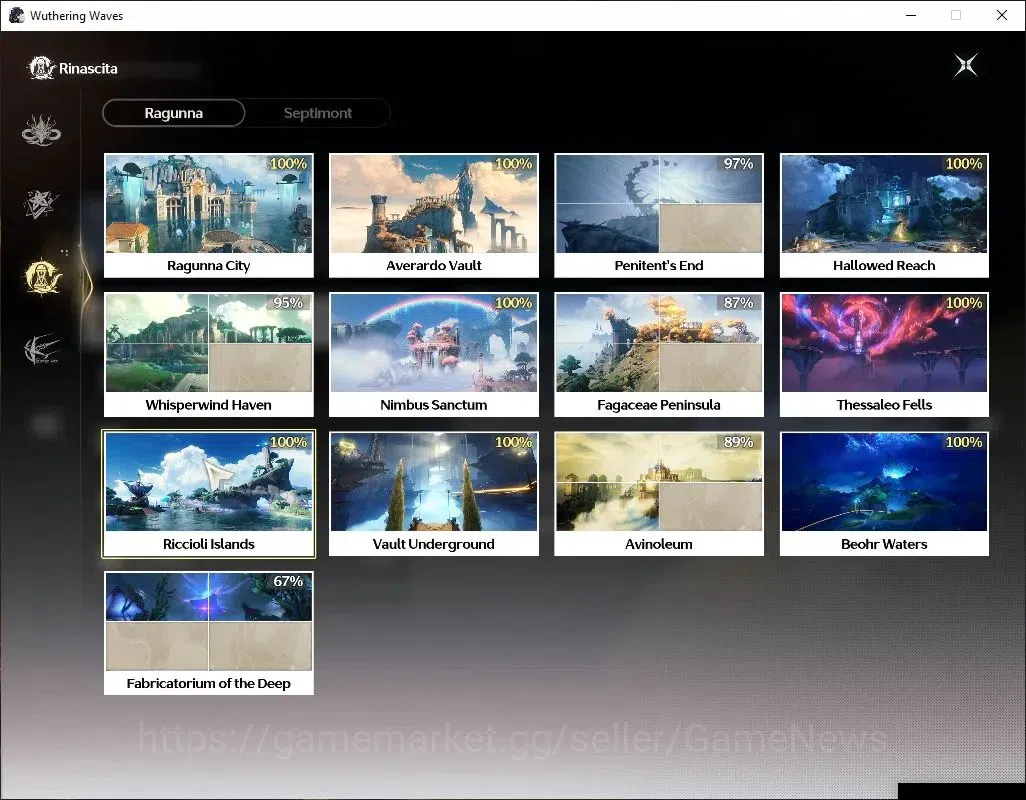Image resolution: width=1026 pixels, height=800 pixels.
Task: Switch to the Ragunna tab
Action: click(x=173, y=113)
